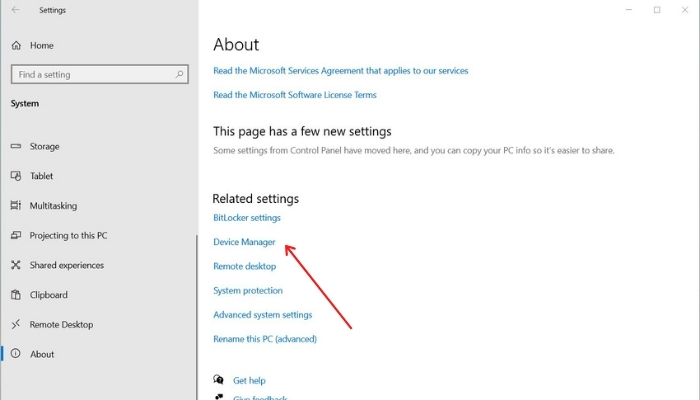Image resolution: width=700 pixels, height=400 pixels.
Task: Open BitLocker settings link
Action: click(247, 217)
